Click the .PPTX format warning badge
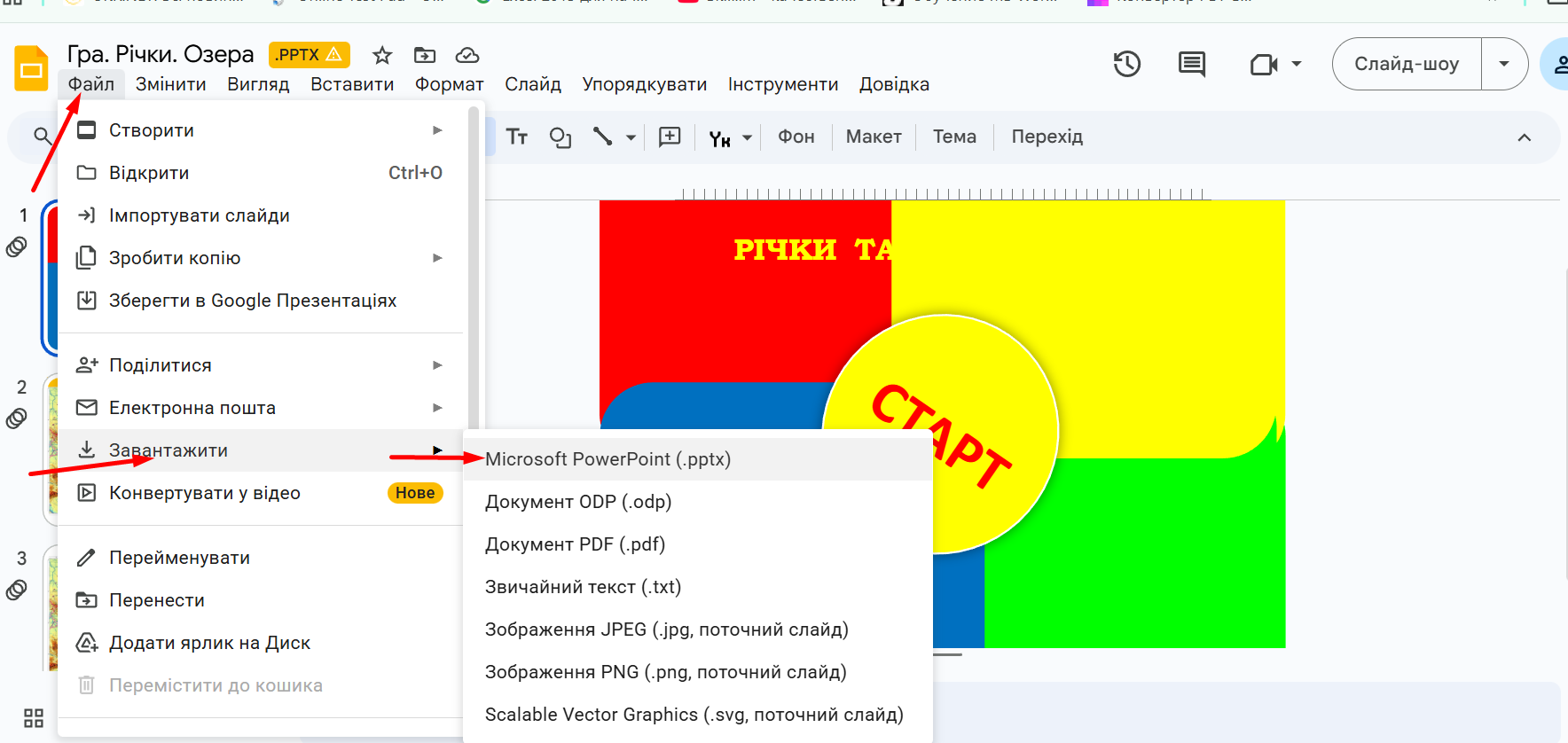 pos(309,55)
